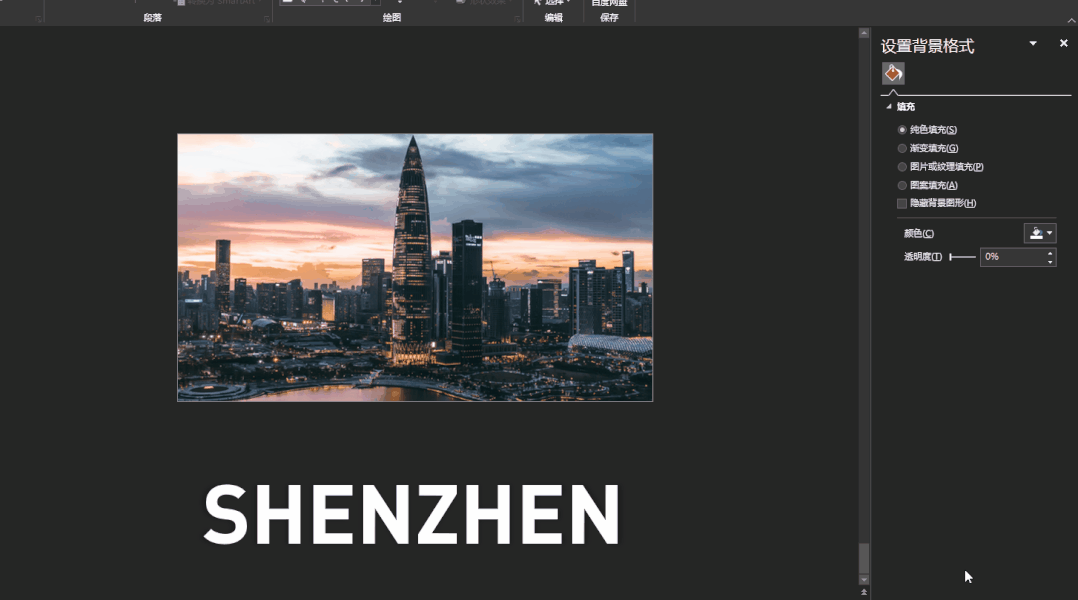Viewport: 1078px width, 600px height.
Task: Enable the 隐藏背景图形 checkbox
Action: click(x=902, y=203)
